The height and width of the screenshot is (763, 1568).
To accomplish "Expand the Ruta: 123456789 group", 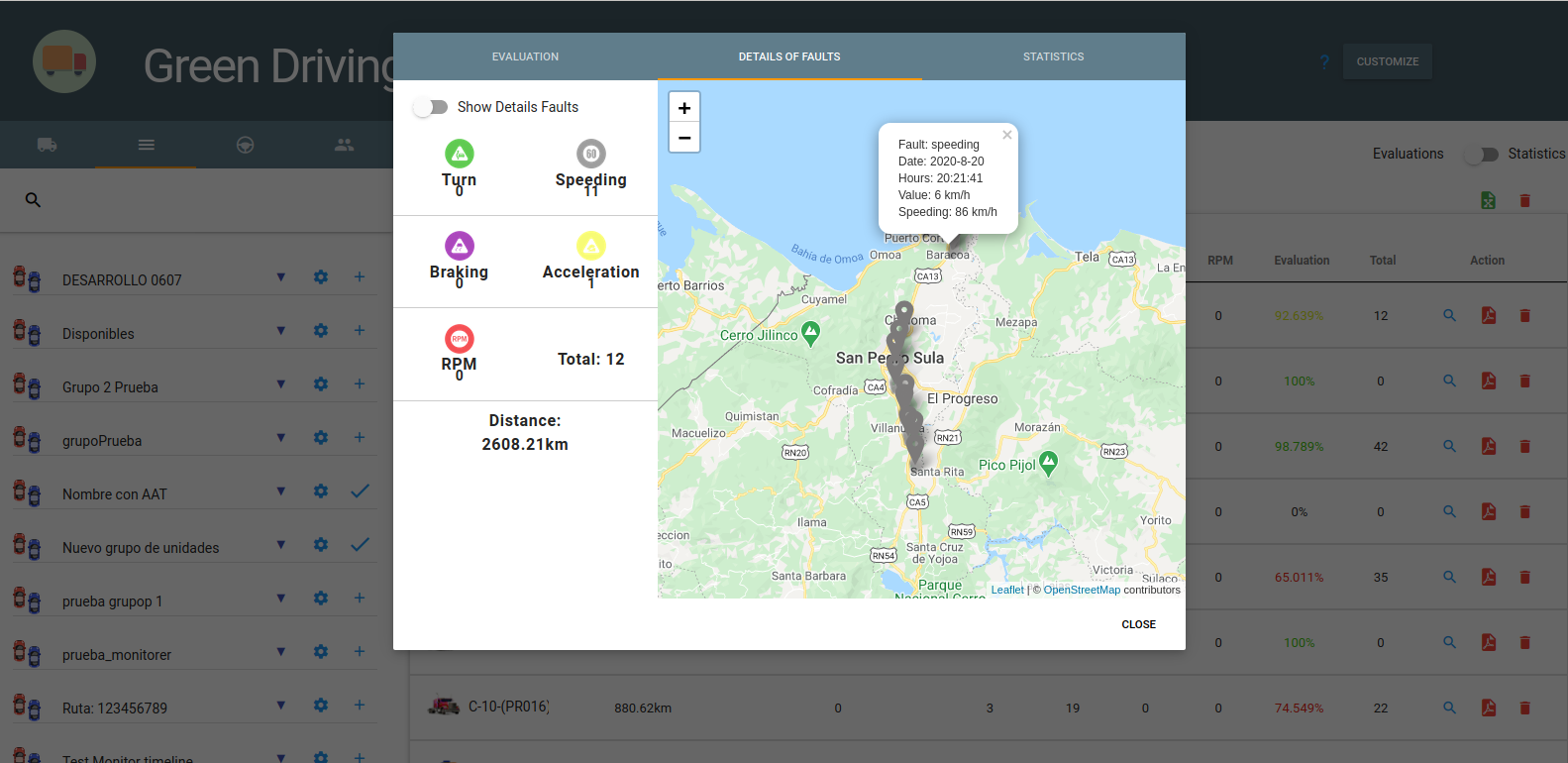I will click(x=281, y=706).
